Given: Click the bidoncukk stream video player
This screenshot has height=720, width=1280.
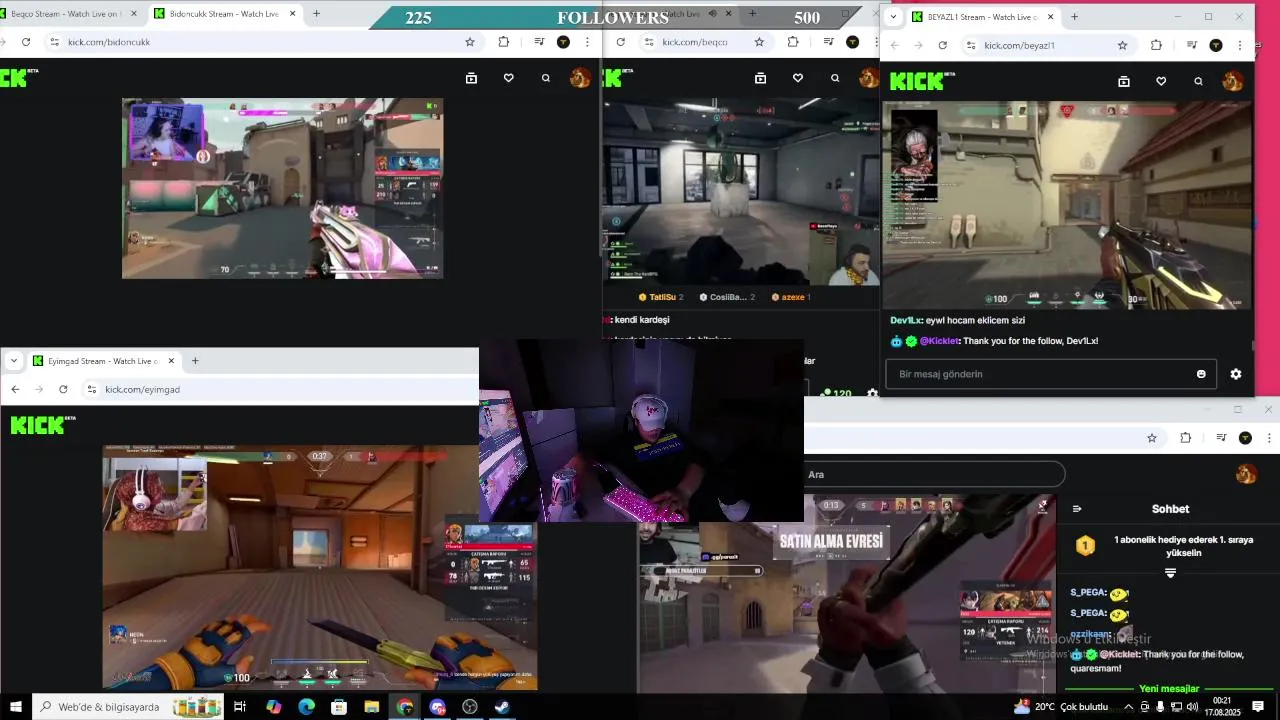Looking at the screenshot, I should coord(282,188).
